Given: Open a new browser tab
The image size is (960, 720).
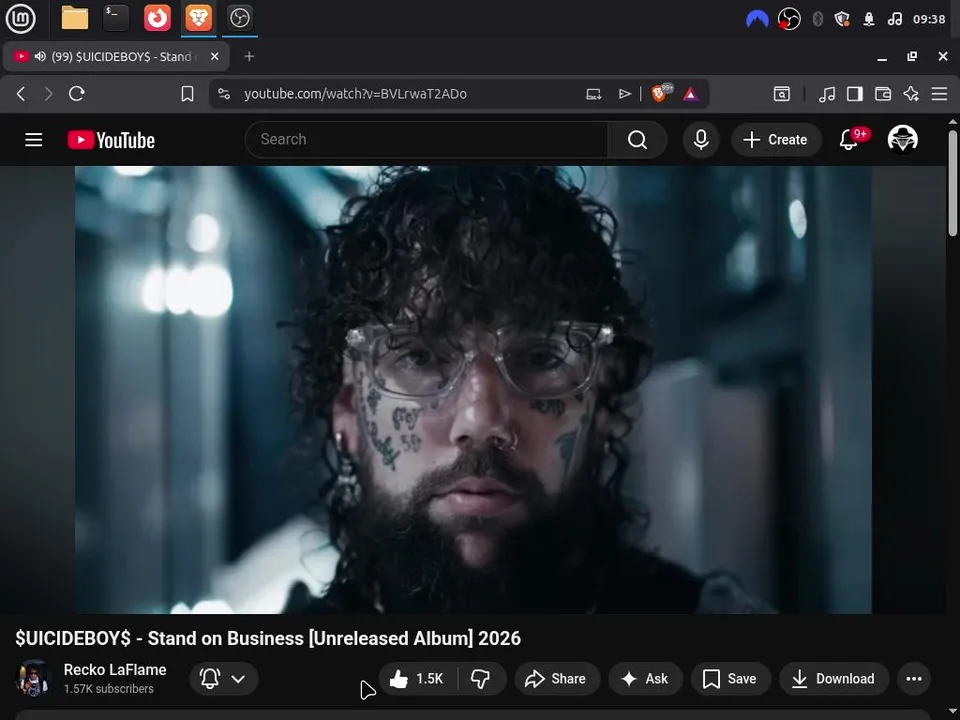Looking at the screenshot, I should (x=249, y=56).
